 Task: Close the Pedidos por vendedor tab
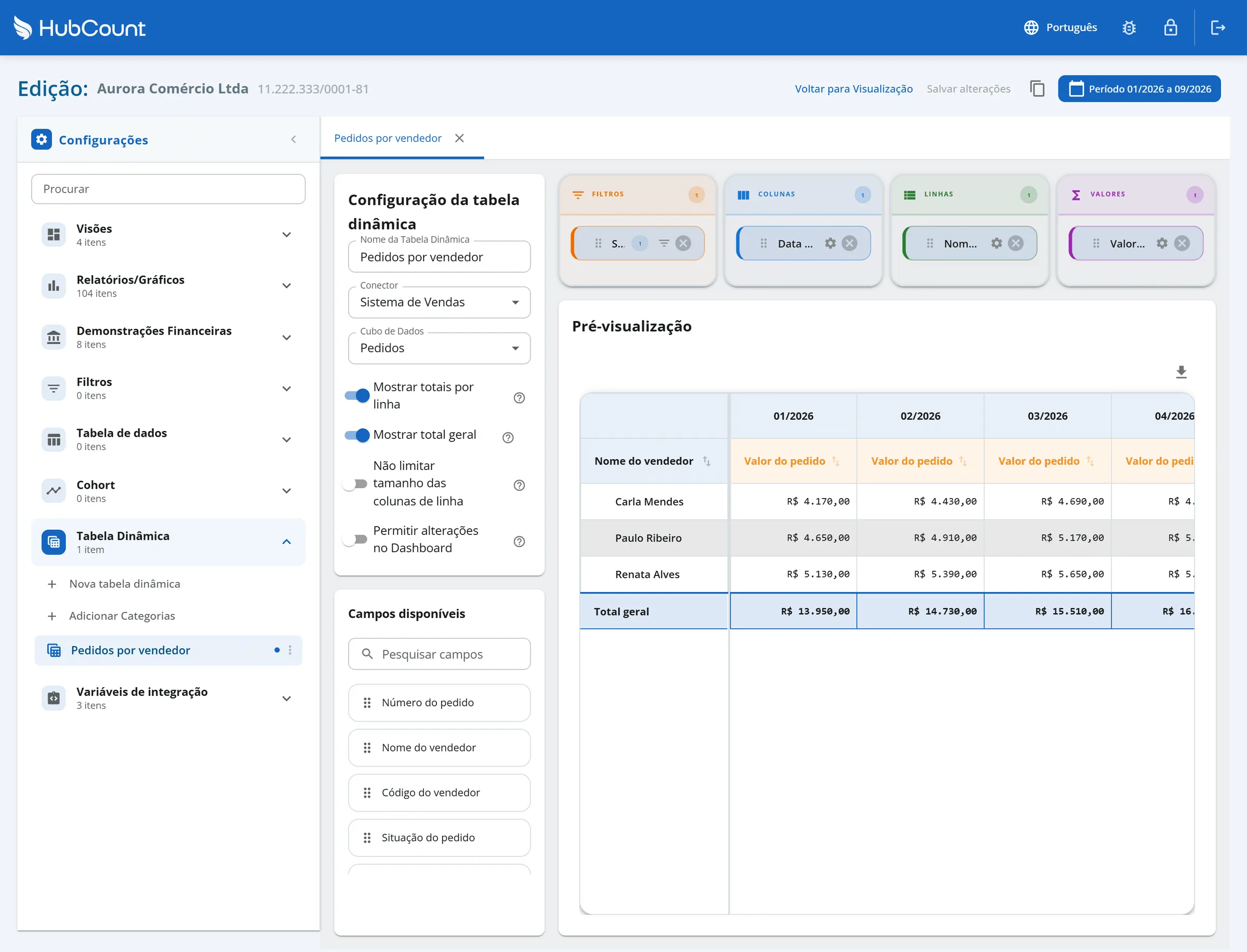459,138
